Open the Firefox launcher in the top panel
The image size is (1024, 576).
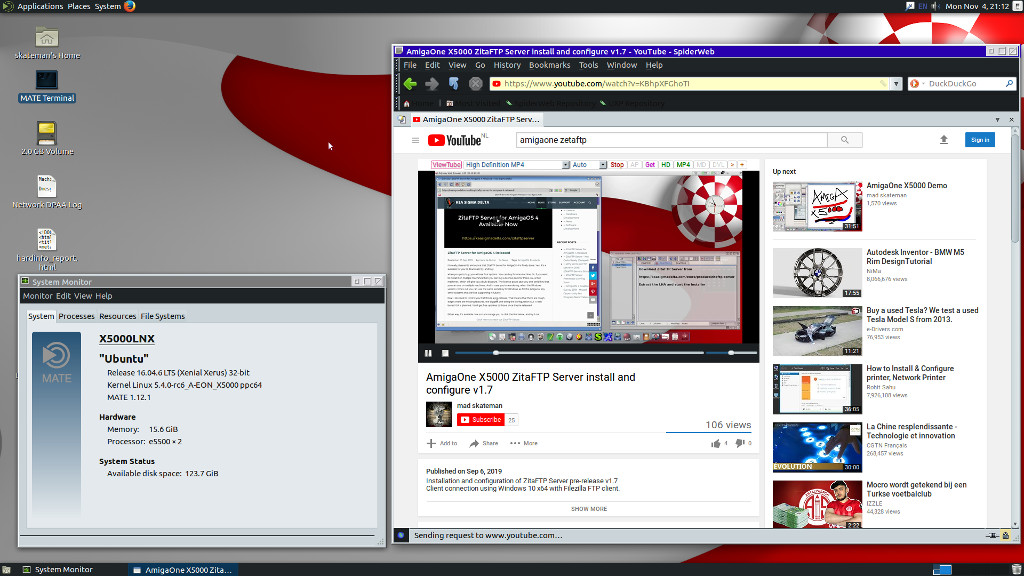point(129,7)
